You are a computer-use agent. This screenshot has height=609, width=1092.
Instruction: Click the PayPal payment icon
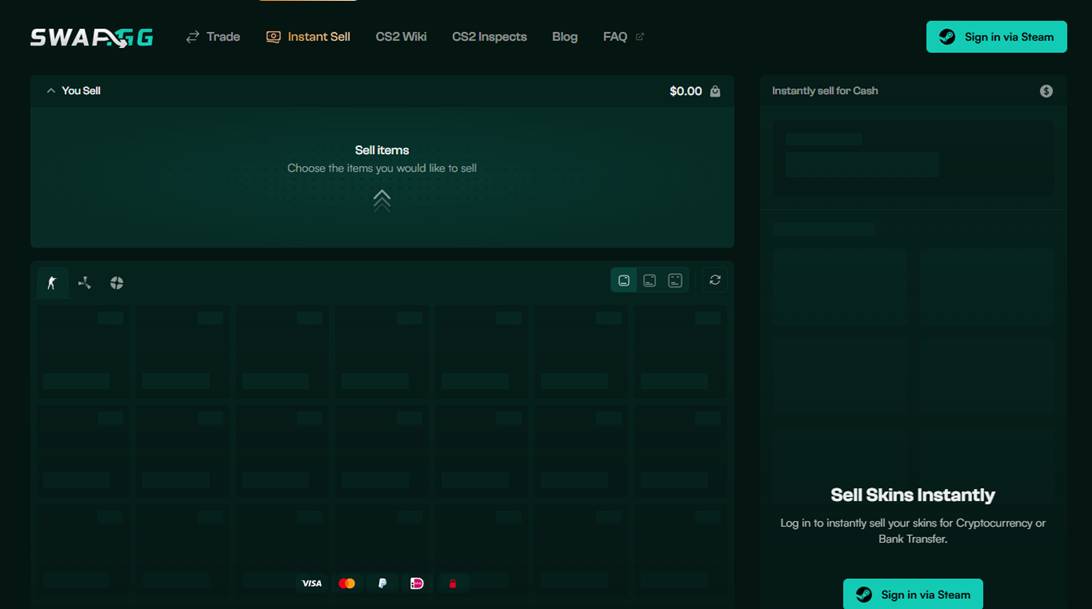(382, 583)
